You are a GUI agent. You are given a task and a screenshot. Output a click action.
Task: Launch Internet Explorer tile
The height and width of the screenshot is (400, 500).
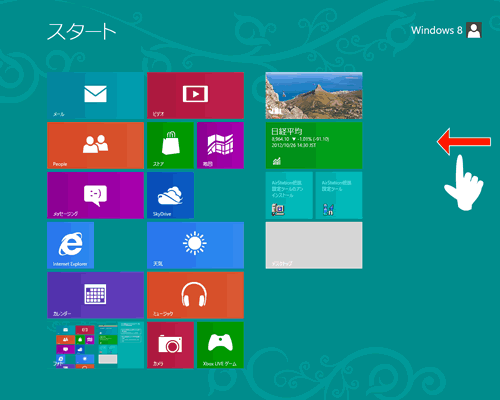tap(70, 245)
